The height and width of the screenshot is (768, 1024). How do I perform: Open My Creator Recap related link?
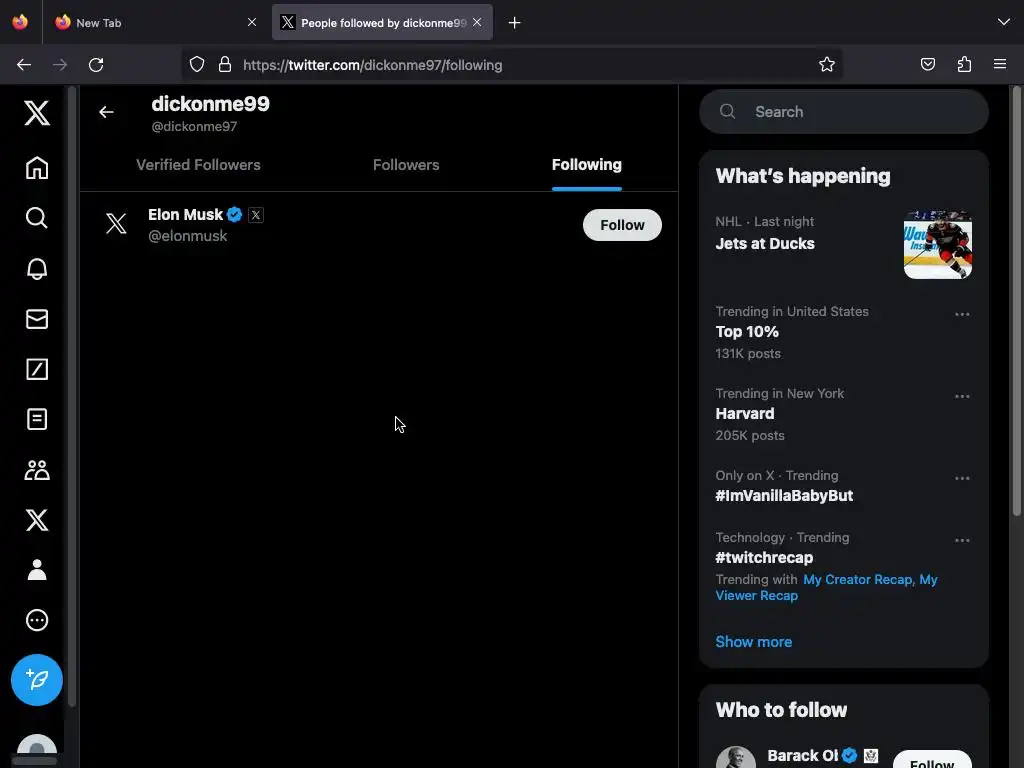[x=858, y=579]
